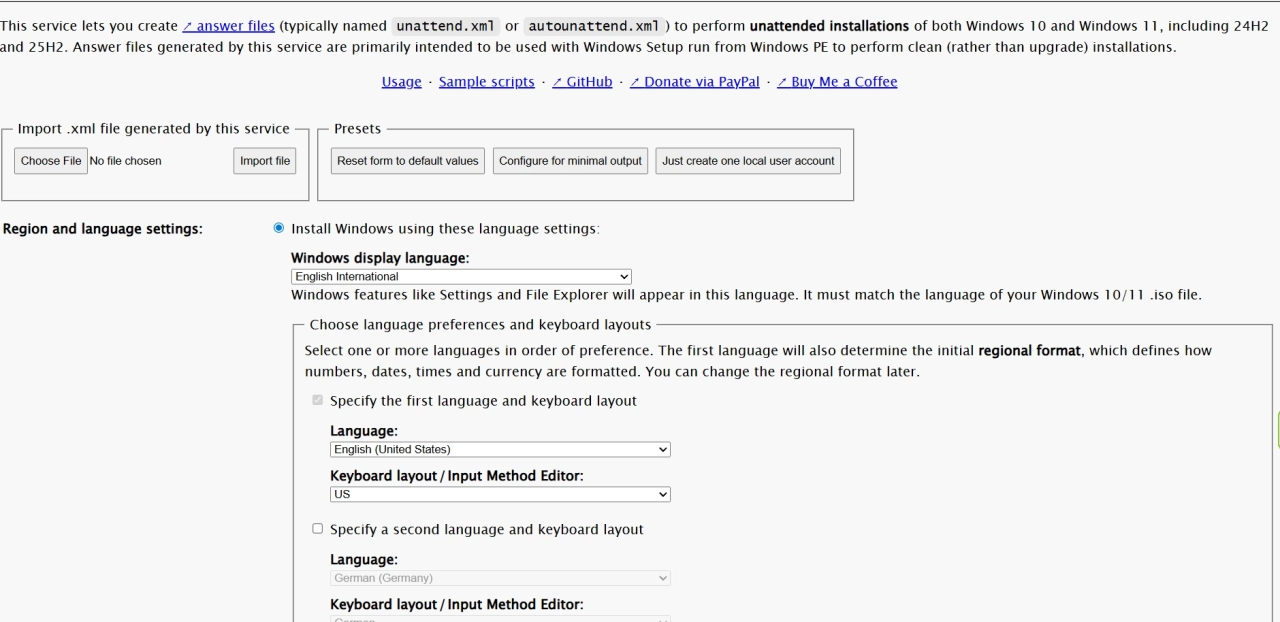Select Just create one local user account
Image resolution: width=1280 pixels, height=622 pixels.
click(748, 161)
